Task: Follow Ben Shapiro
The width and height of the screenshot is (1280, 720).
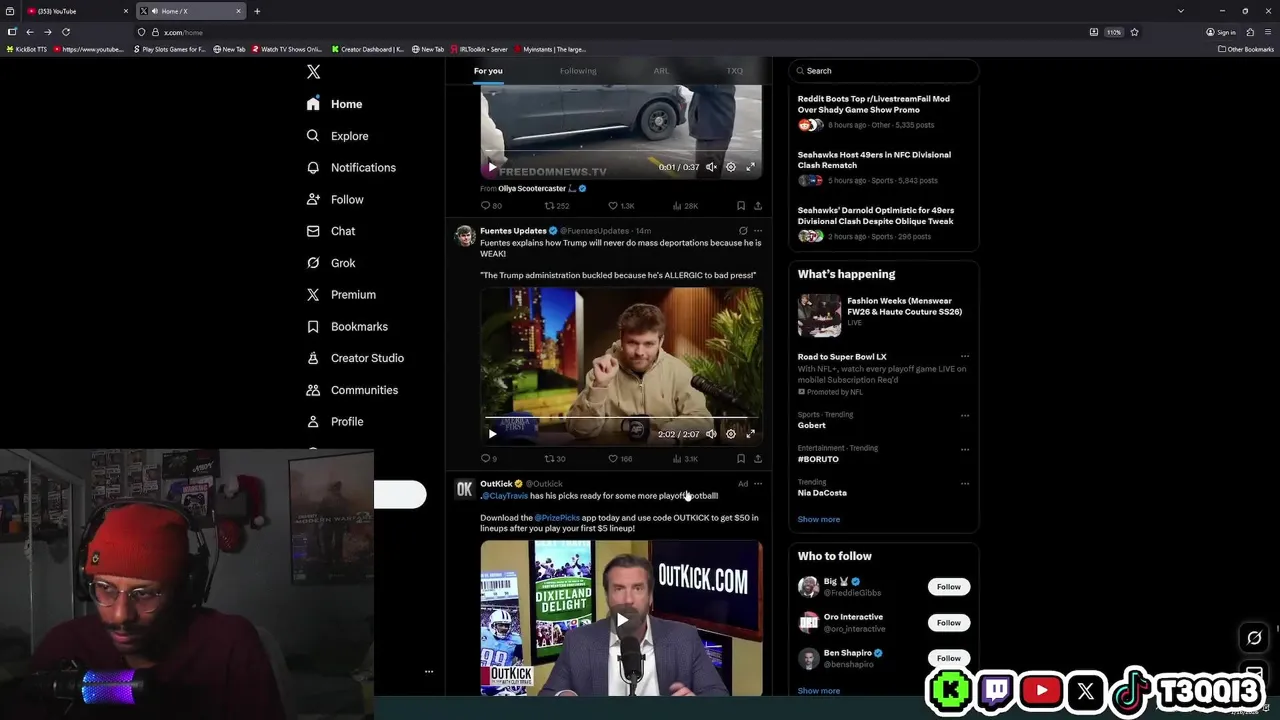Action: point(949,658)
